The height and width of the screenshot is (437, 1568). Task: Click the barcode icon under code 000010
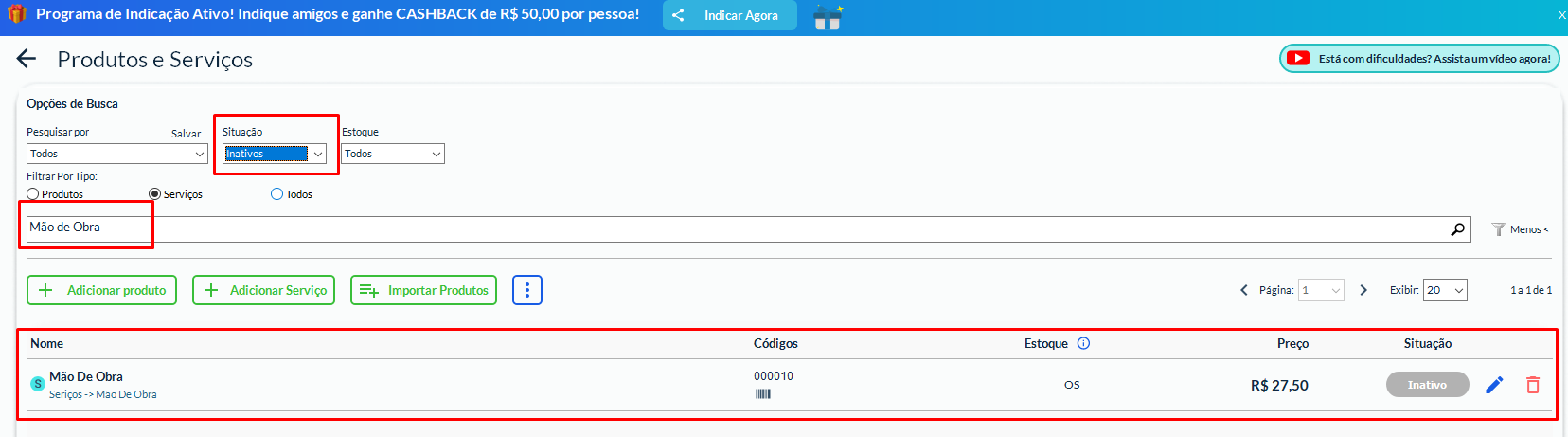tap(763, 394)
